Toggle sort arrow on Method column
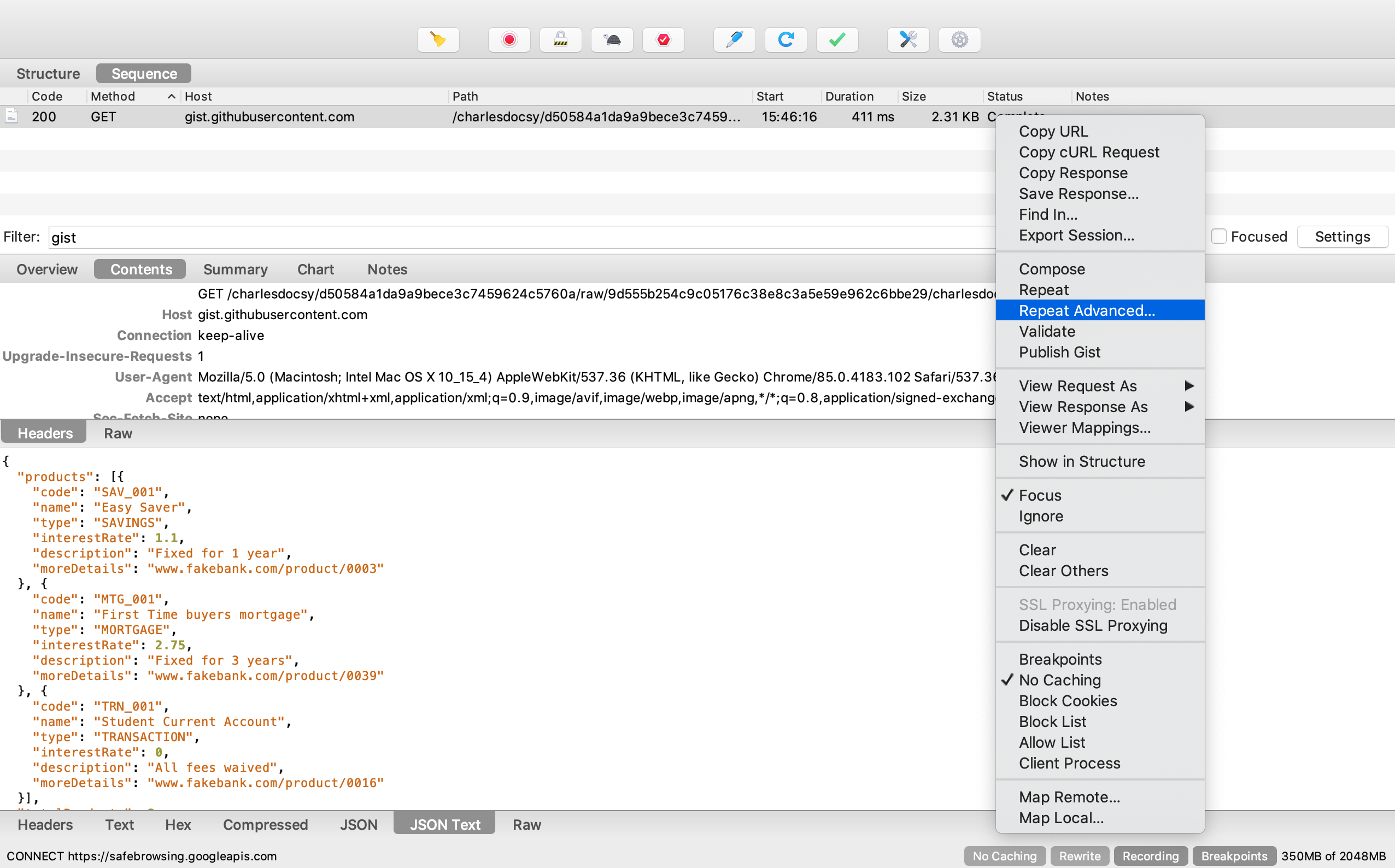The height and width of the screenshot is (868, 1395). [171, 96]
